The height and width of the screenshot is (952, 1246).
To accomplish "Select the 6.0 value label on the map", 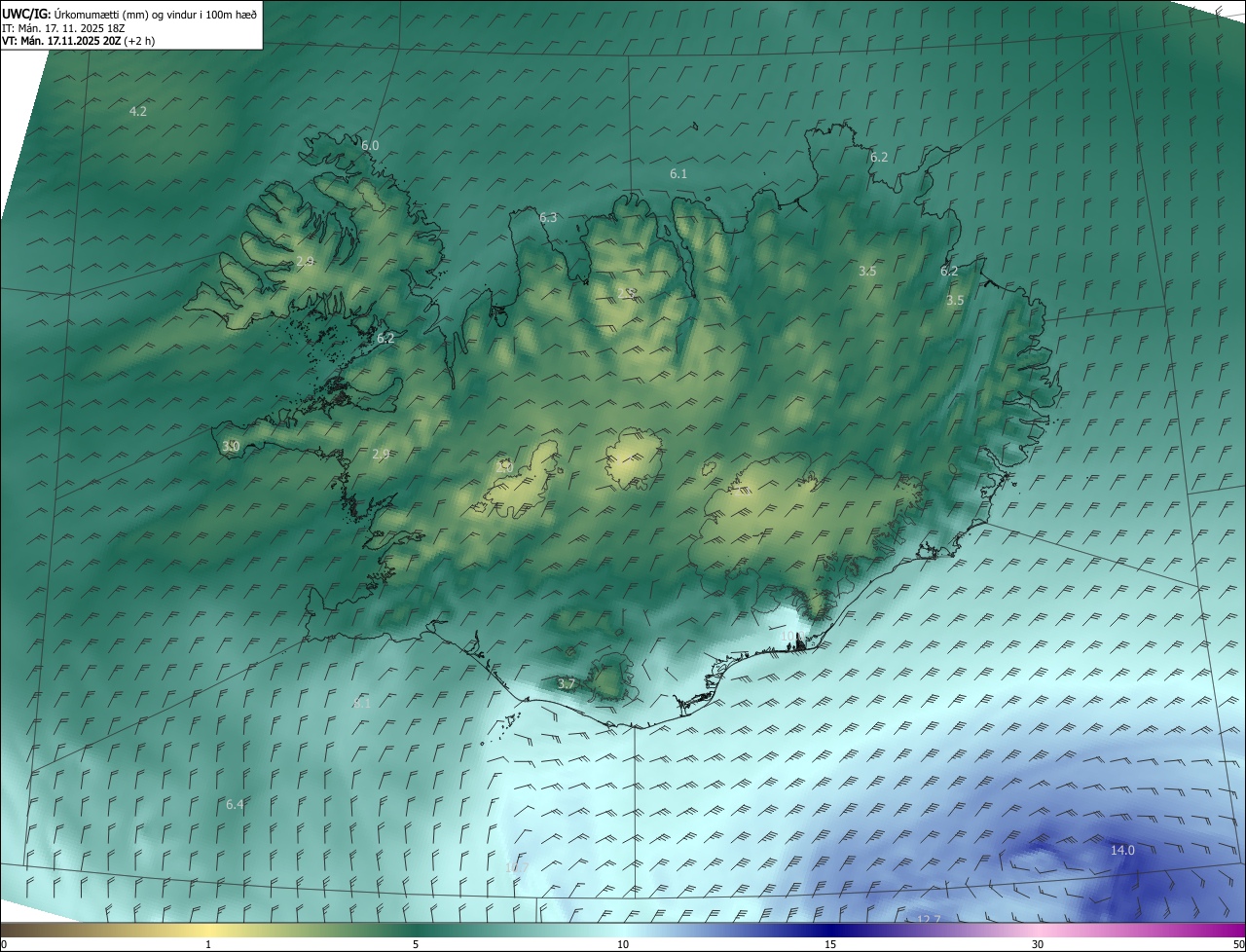I will click(x=370, y=146).
